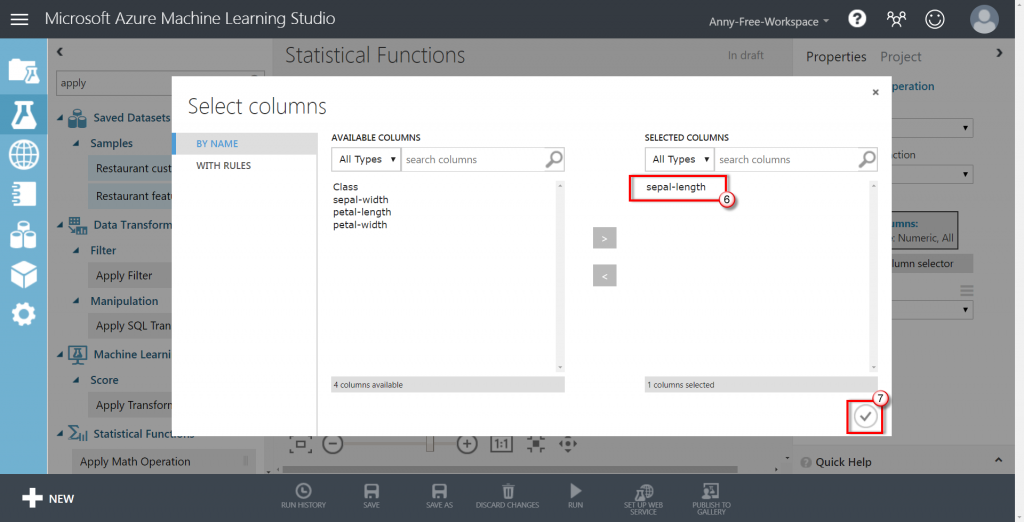The height and width of the screenshot is (522, 1024).
Task: Click the available columns search field
Action: [473, 159]
